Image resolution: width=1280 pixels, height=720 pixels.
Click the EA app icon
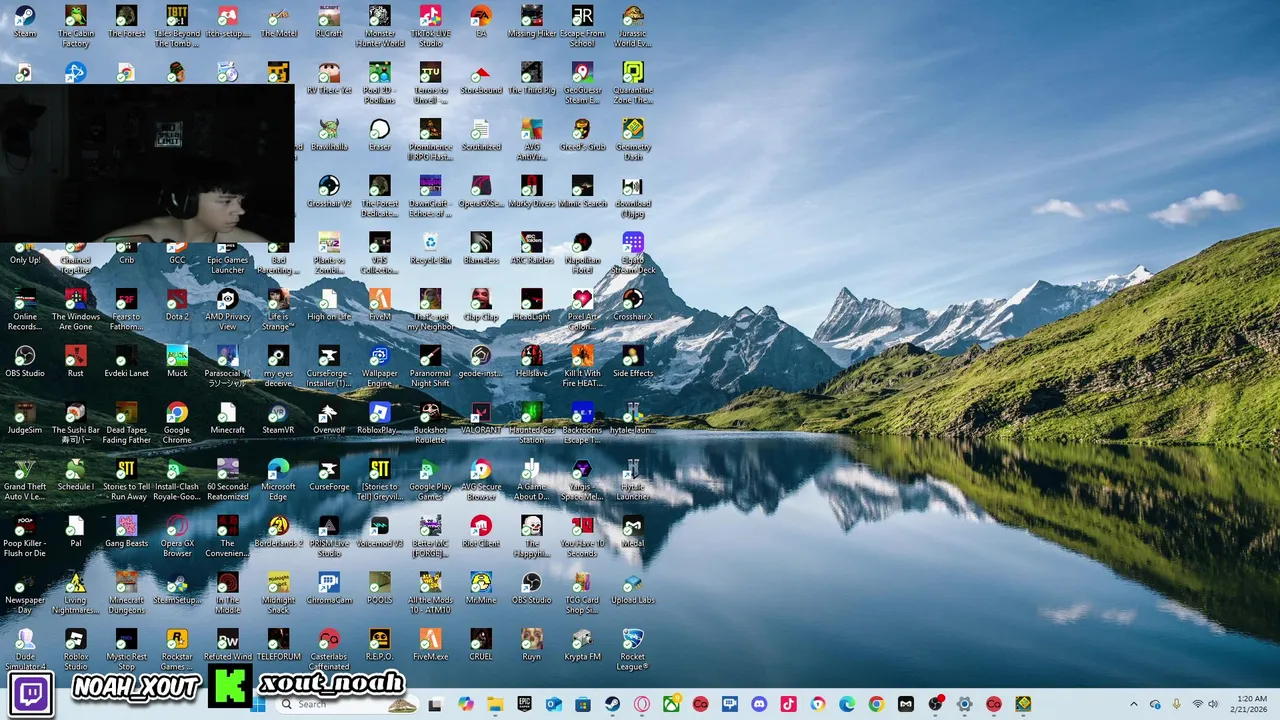click(x=481, y=22)
